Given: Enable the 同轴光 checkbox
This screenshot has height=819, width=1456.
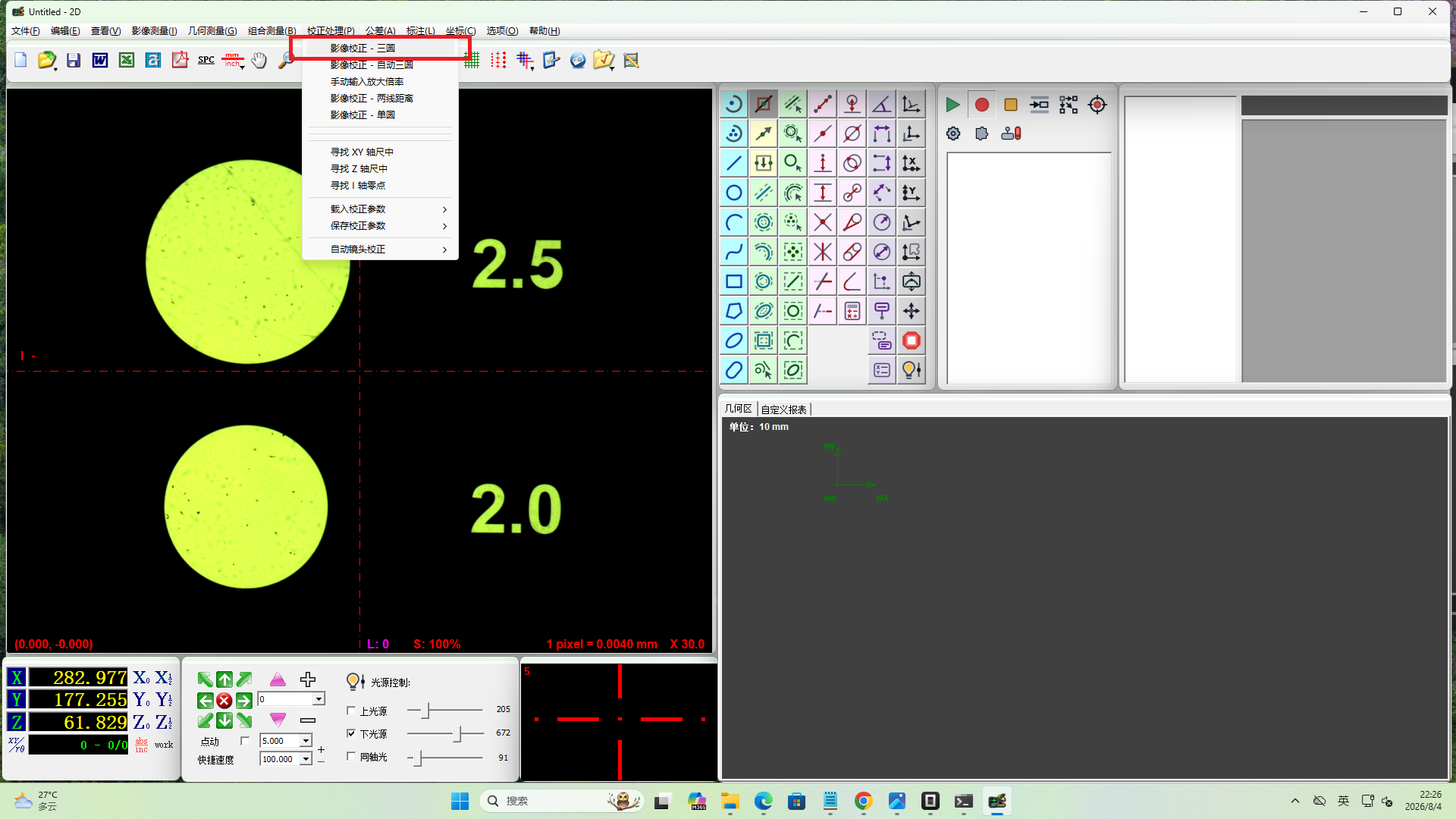Looking at the screenshot, I should (351, 756).
